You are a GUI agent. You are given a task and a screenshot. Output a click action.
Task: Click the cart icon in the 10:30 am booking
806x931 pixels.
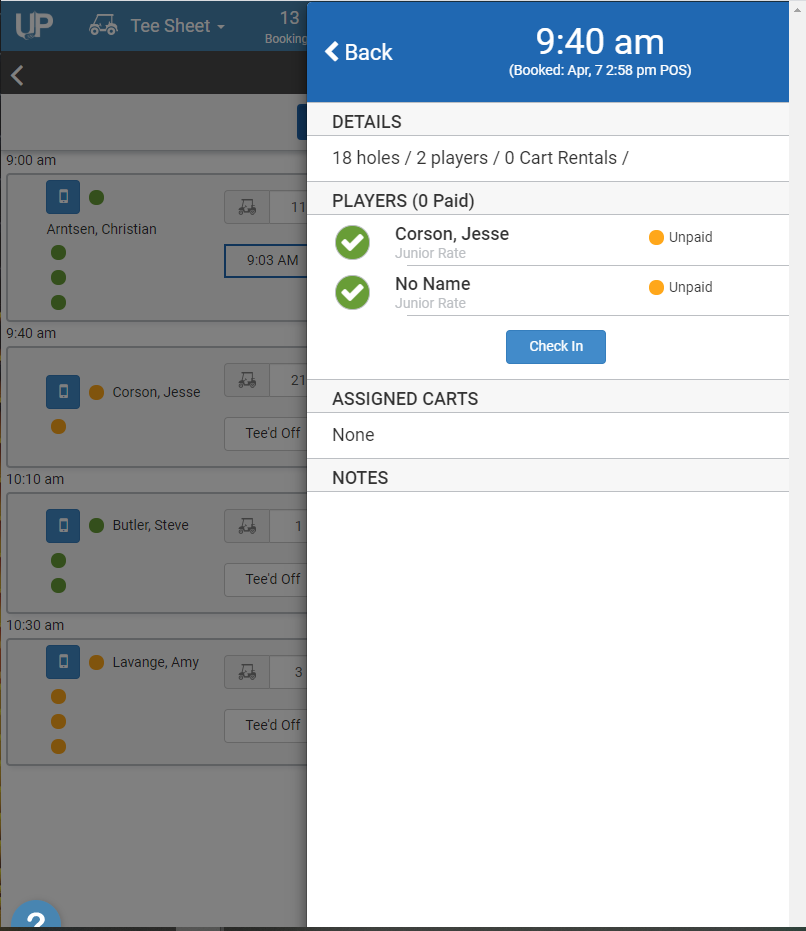click(x=247, y=672)
